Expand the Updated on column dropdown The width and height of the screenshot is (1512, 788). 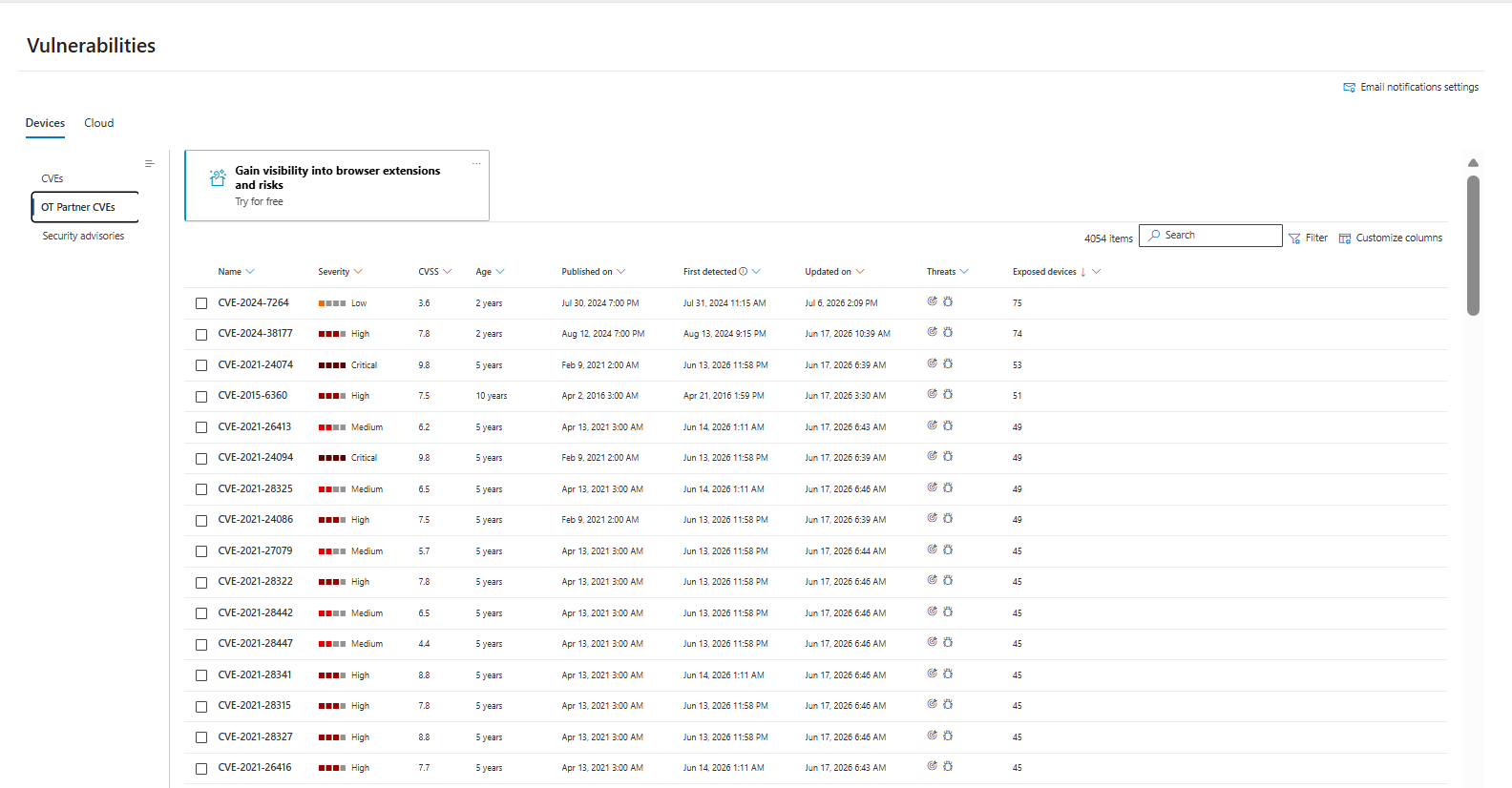click(860, 272)
